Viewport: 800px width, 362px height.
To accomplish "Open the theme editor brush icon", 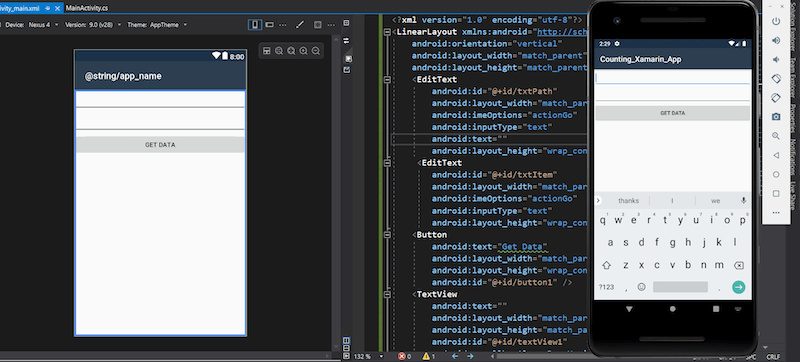I will coord(301,24).
